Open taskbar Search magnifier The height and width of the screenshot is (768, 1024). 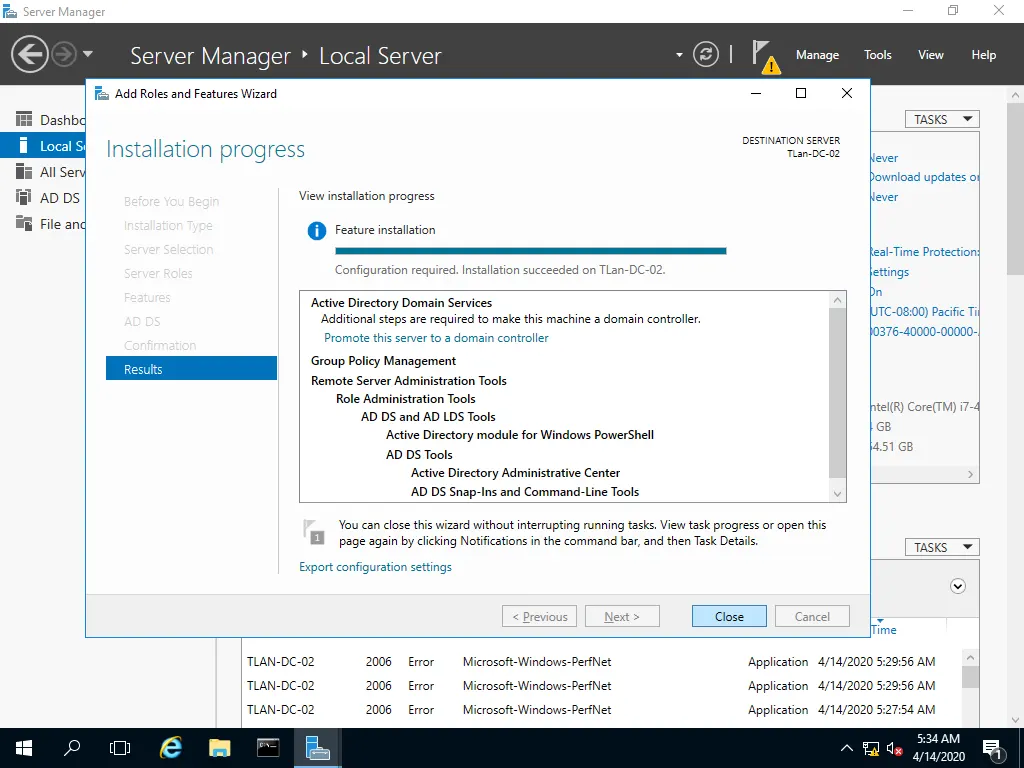click(x=72, y=748)
